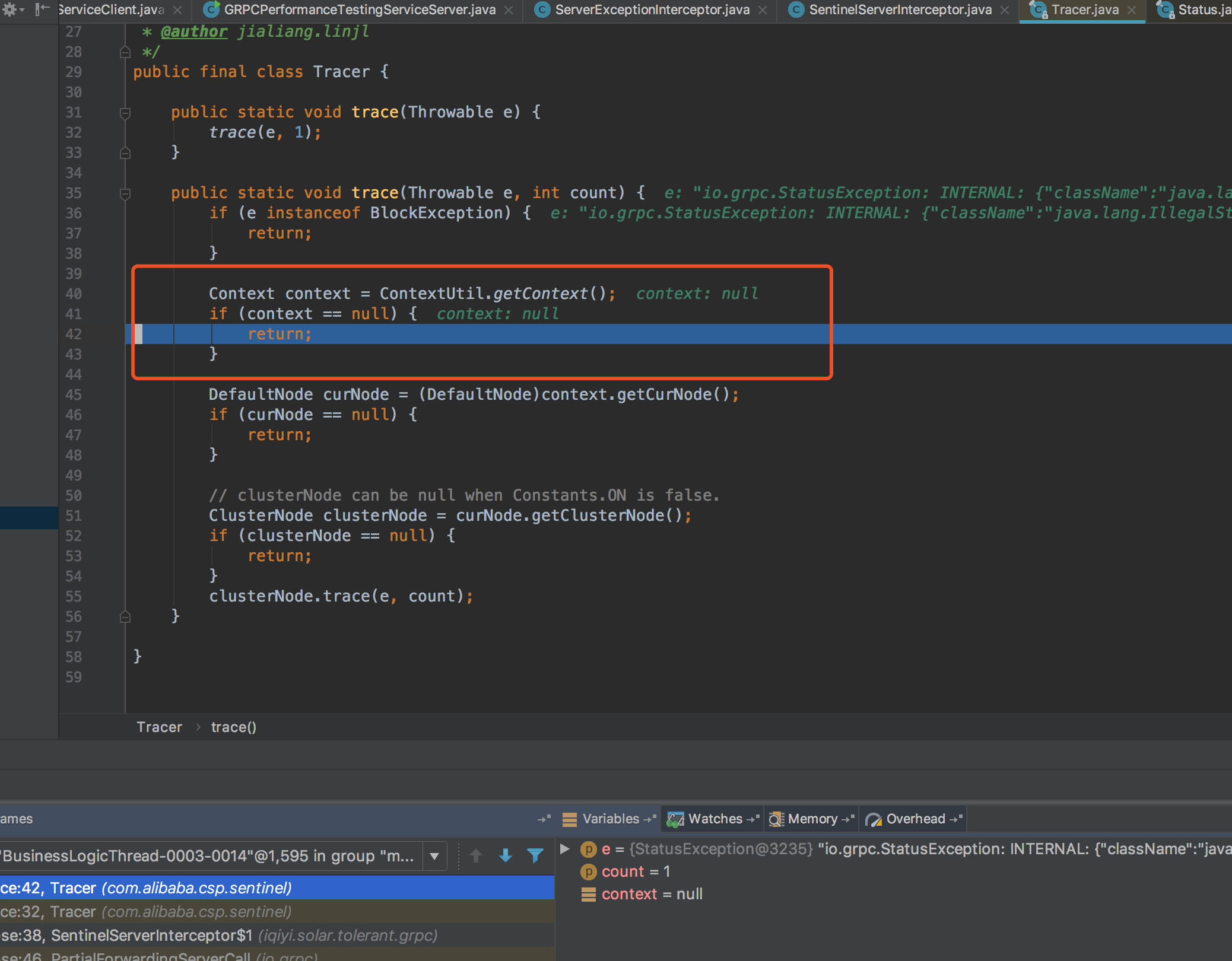
Task: Click the up arrow to previous frame
Action: pos(476,855)
